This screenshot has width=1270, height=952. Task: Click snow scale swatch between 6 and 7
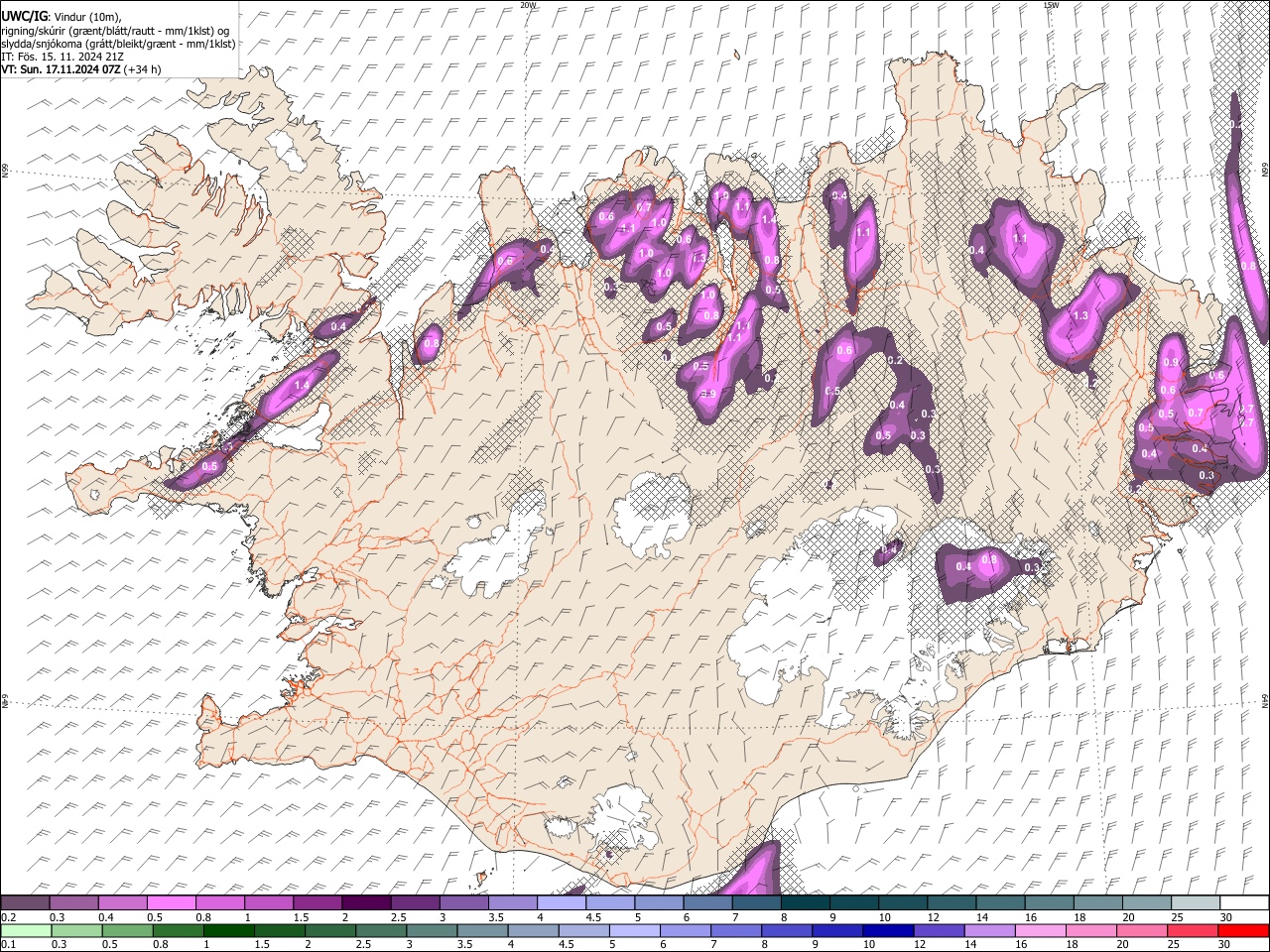pos(707,902)
